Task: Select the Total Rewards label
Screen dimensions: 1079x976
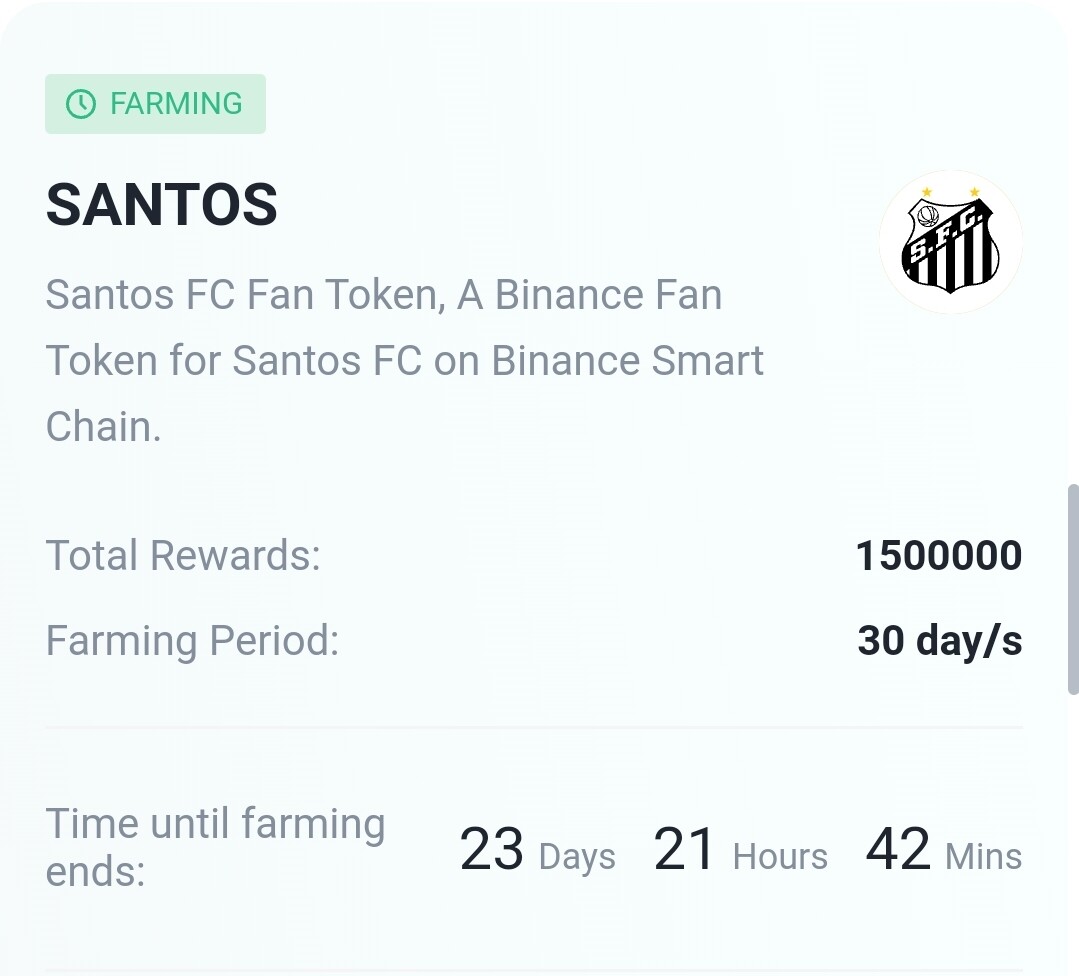Action: [183, 555]
